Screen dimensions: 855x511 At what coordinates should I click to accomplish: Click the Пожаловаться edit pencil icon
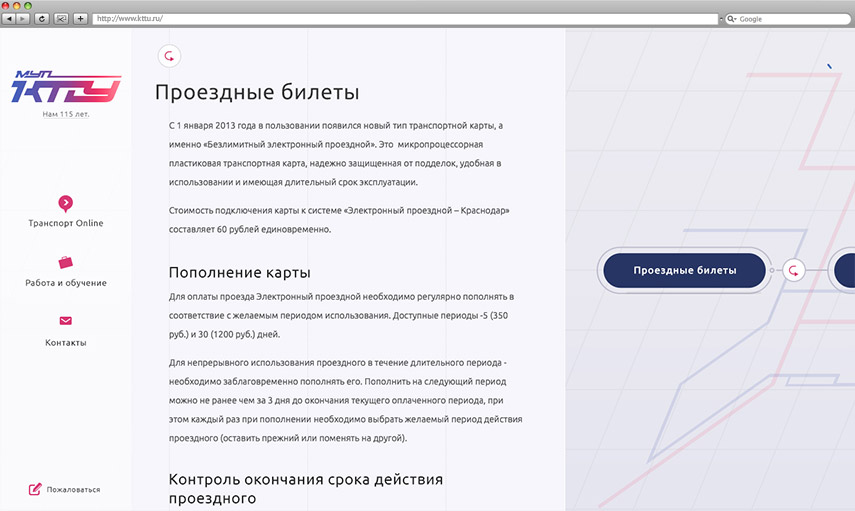click(x=35, y=489)
